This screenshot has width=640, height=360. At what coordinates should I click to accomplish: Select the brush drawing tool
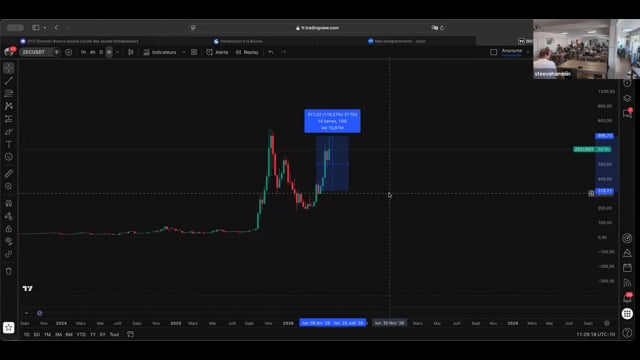[9, 131]
